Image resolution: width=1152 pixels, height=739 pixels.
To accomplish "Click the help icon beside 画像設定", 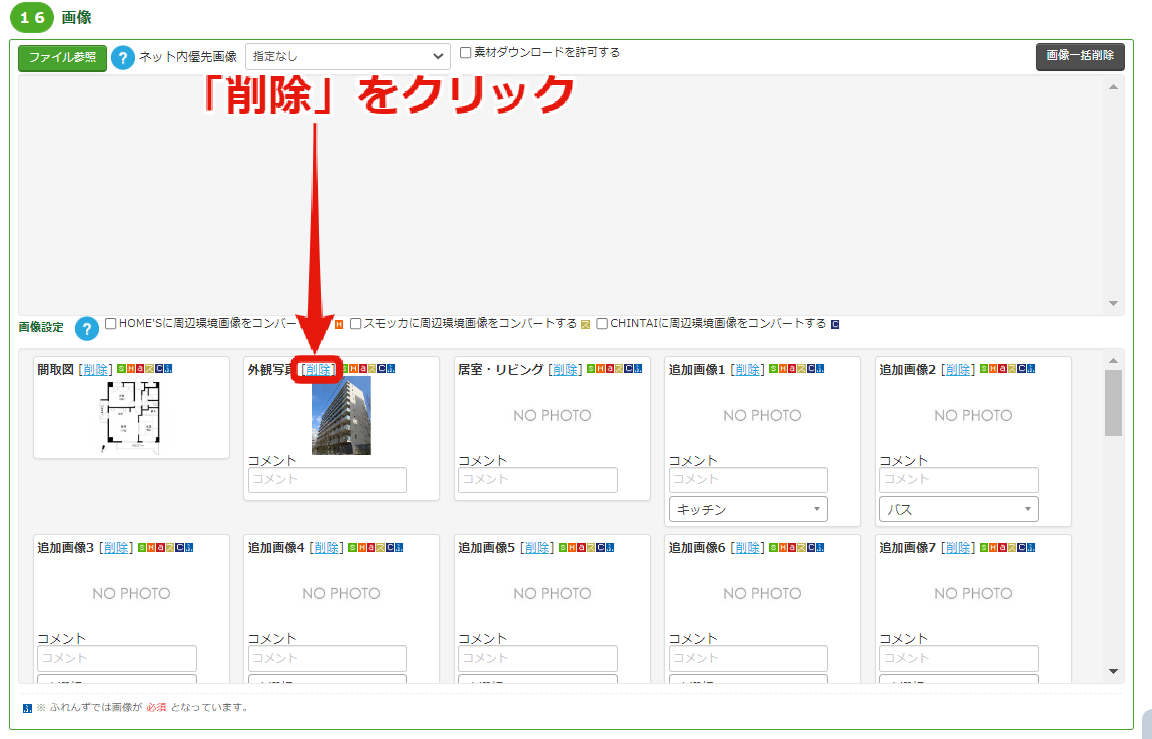I will (87, 328).
